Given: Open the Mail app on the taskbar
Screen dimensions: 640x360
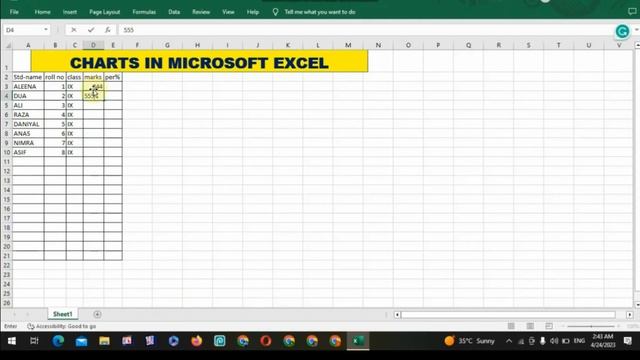Looking at the screenshot, I should point(81,341).
